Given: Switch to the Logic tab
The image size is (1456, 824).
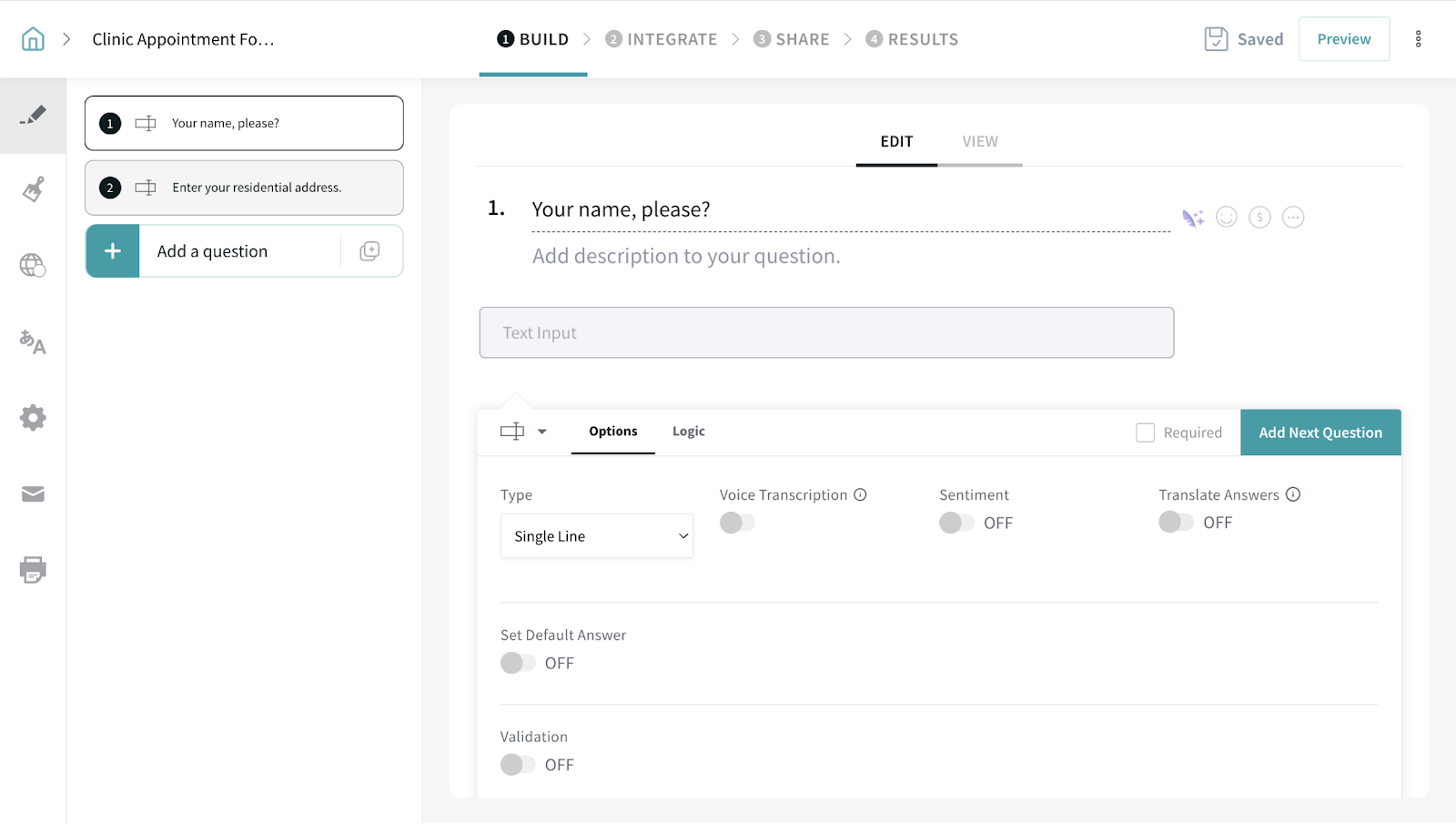Looking at the screenshot, I should (688, 432).
